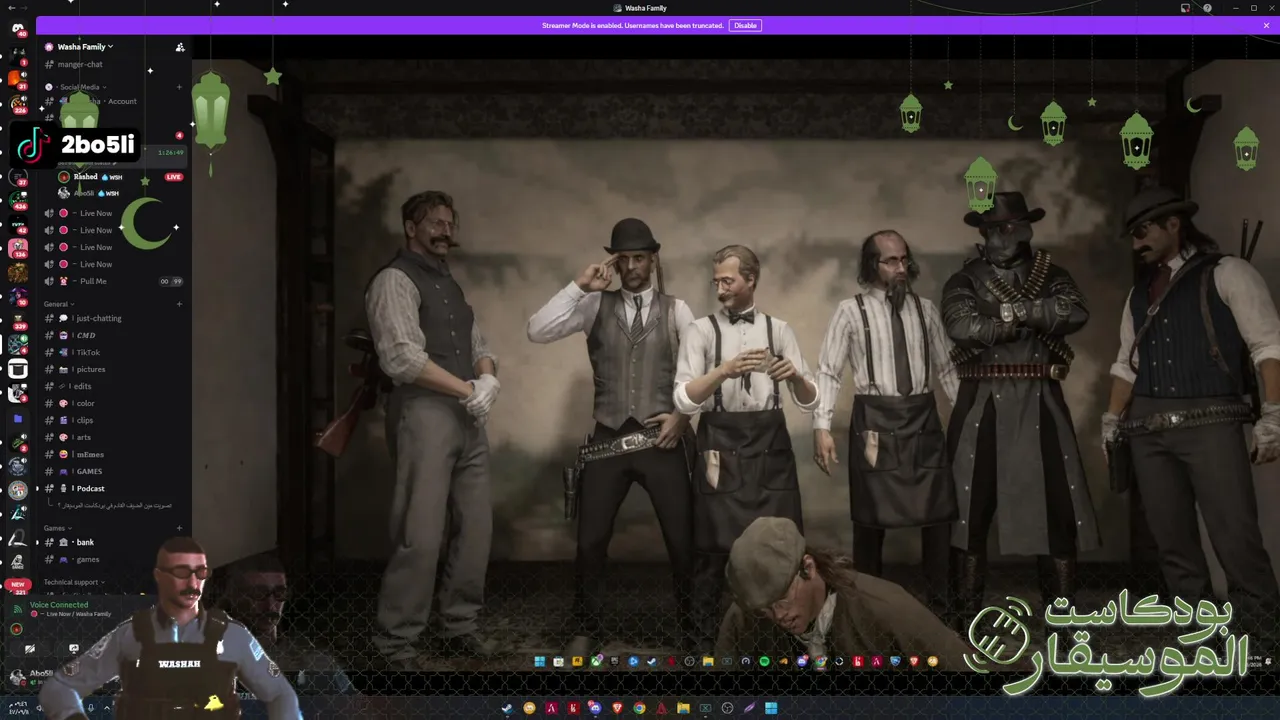
Task: Open Discord help icon in title bar
Action: point(1208,8)
